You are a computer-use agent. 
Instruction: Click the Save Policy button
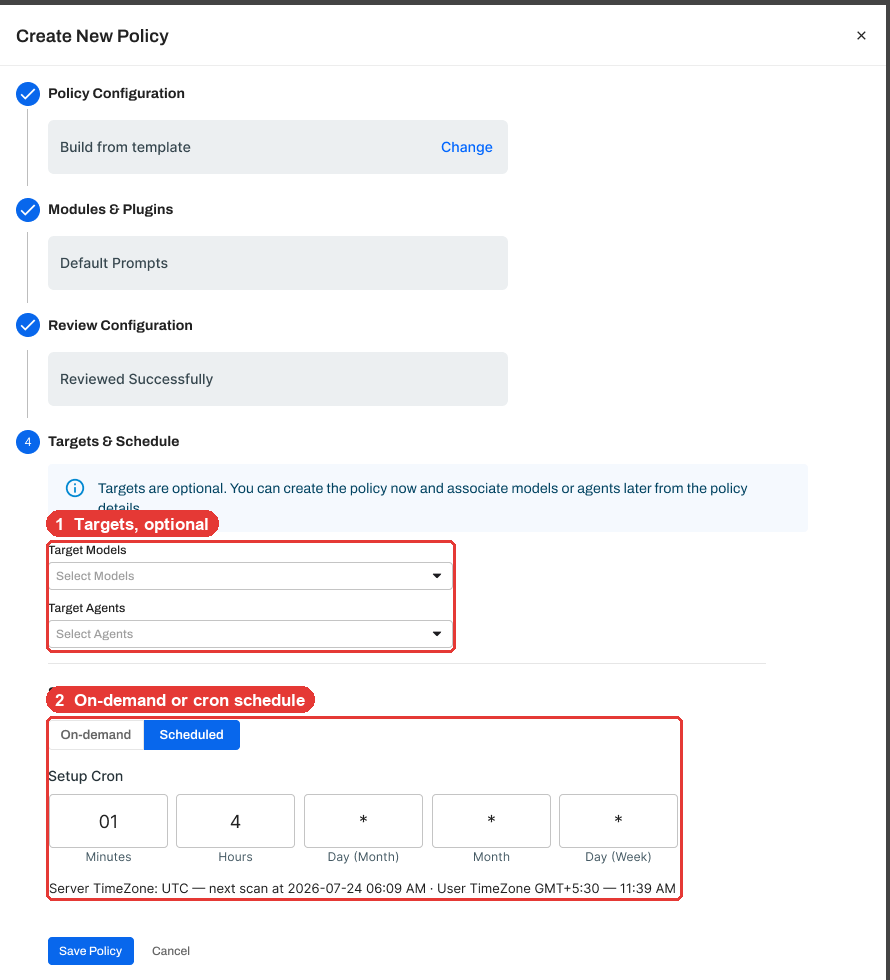point(91,951)
